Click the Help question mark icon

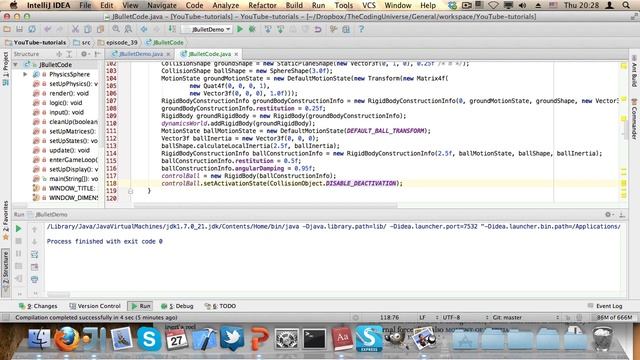click(x=361, y=29)
